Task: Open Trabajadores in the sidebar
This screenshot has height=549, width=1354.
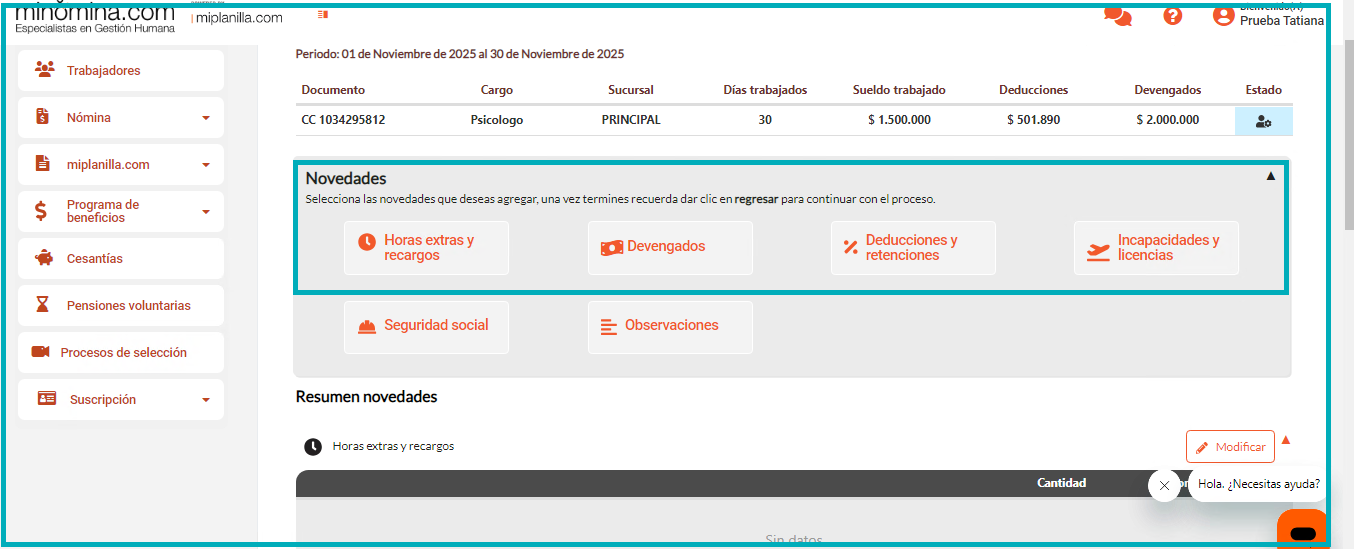Action: (121, 70)
